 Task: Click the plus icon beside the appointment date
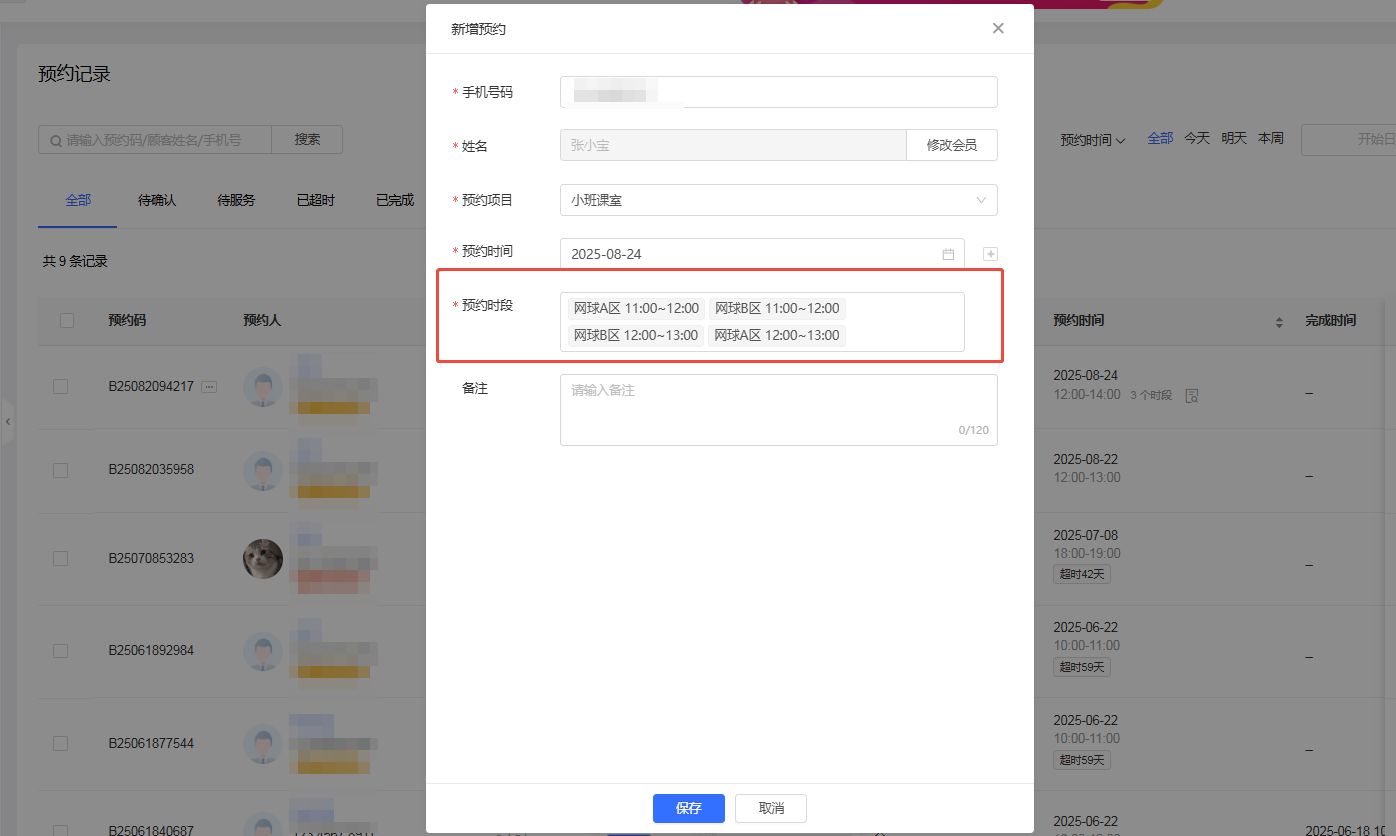point(990,254)
